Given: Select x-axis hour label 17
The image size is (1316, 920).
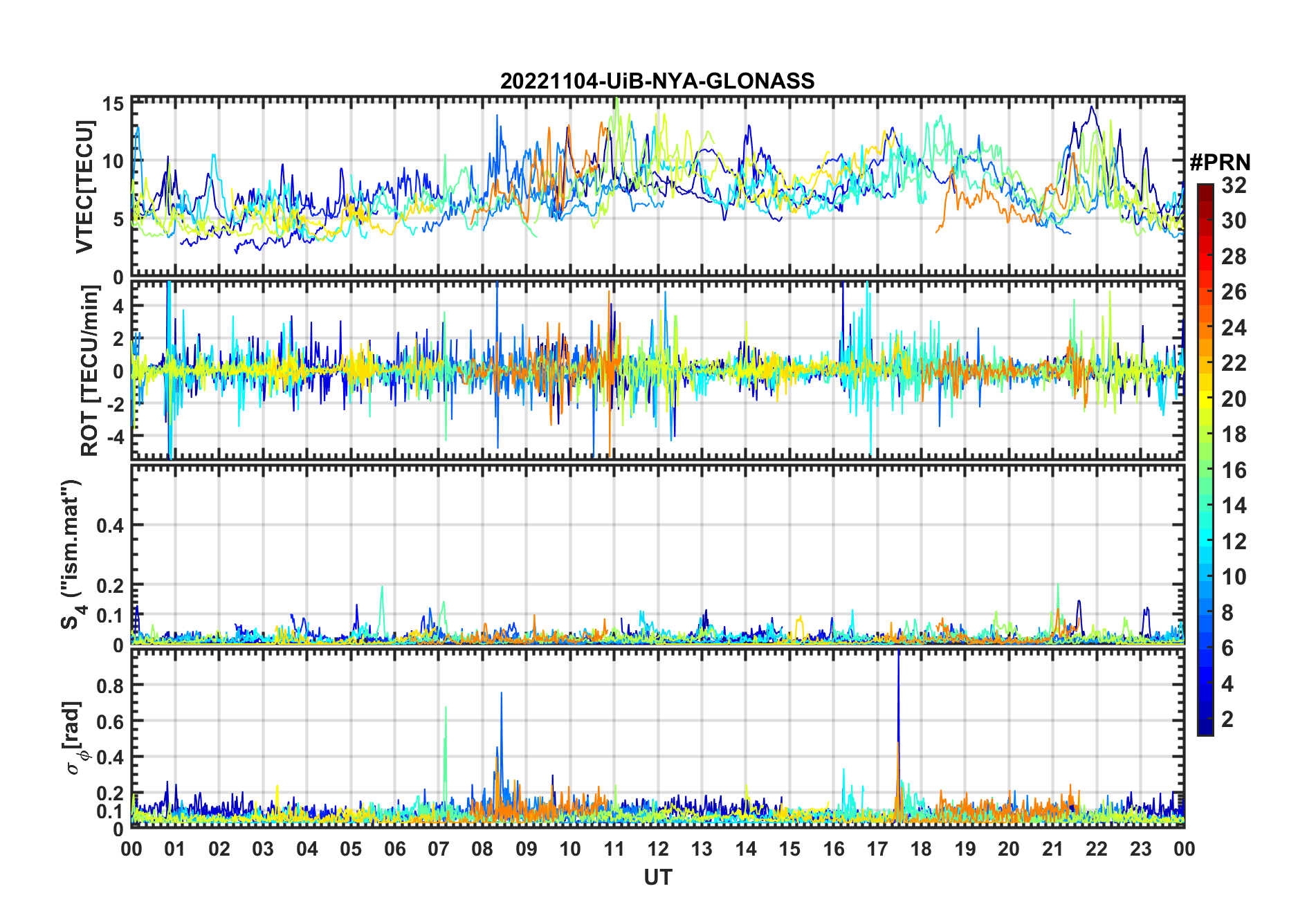Looking at the screenshot, I should [877, 849].
